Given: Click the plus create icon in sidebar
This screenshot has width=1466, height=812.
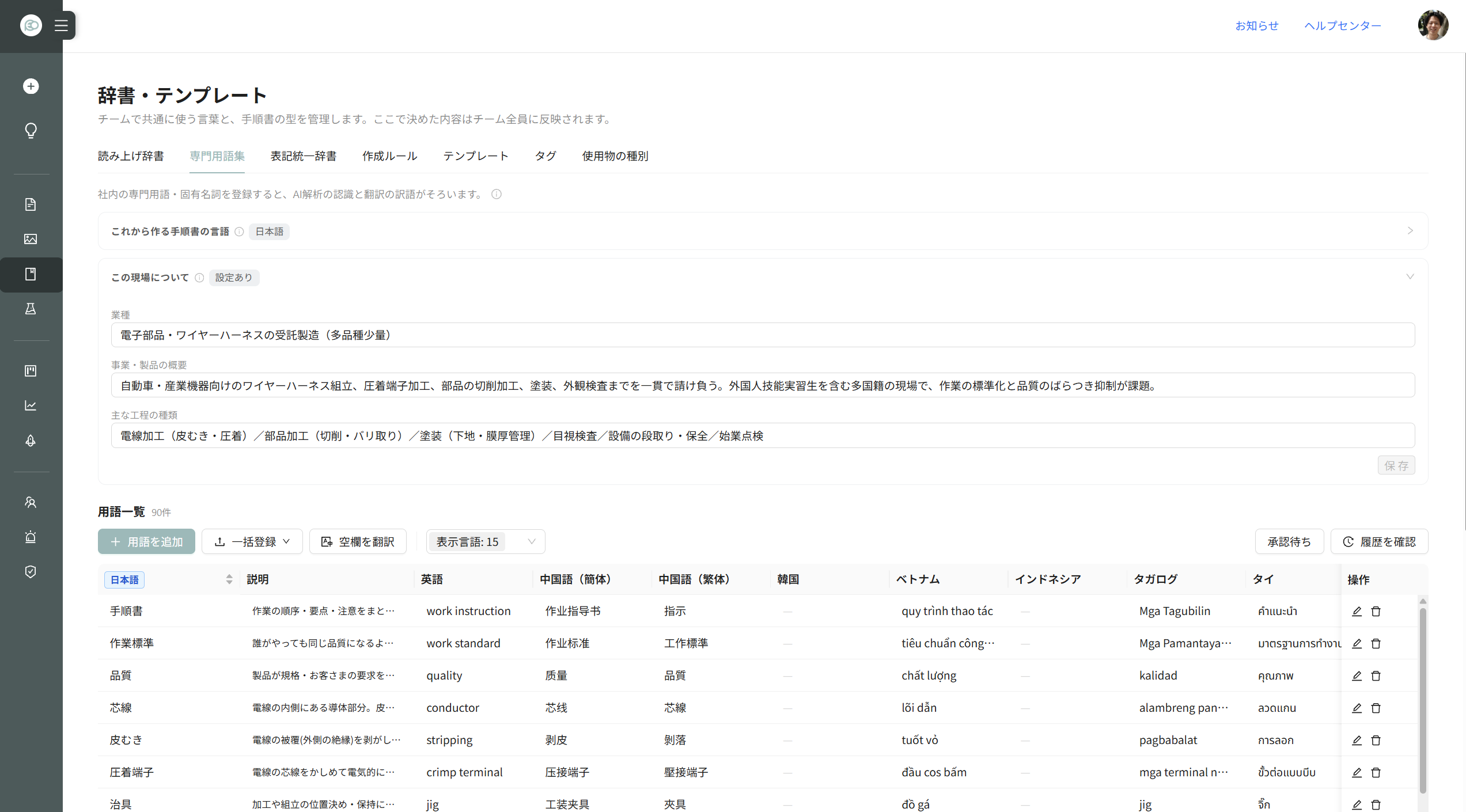Looking at the screenshot, I should 31,86.
